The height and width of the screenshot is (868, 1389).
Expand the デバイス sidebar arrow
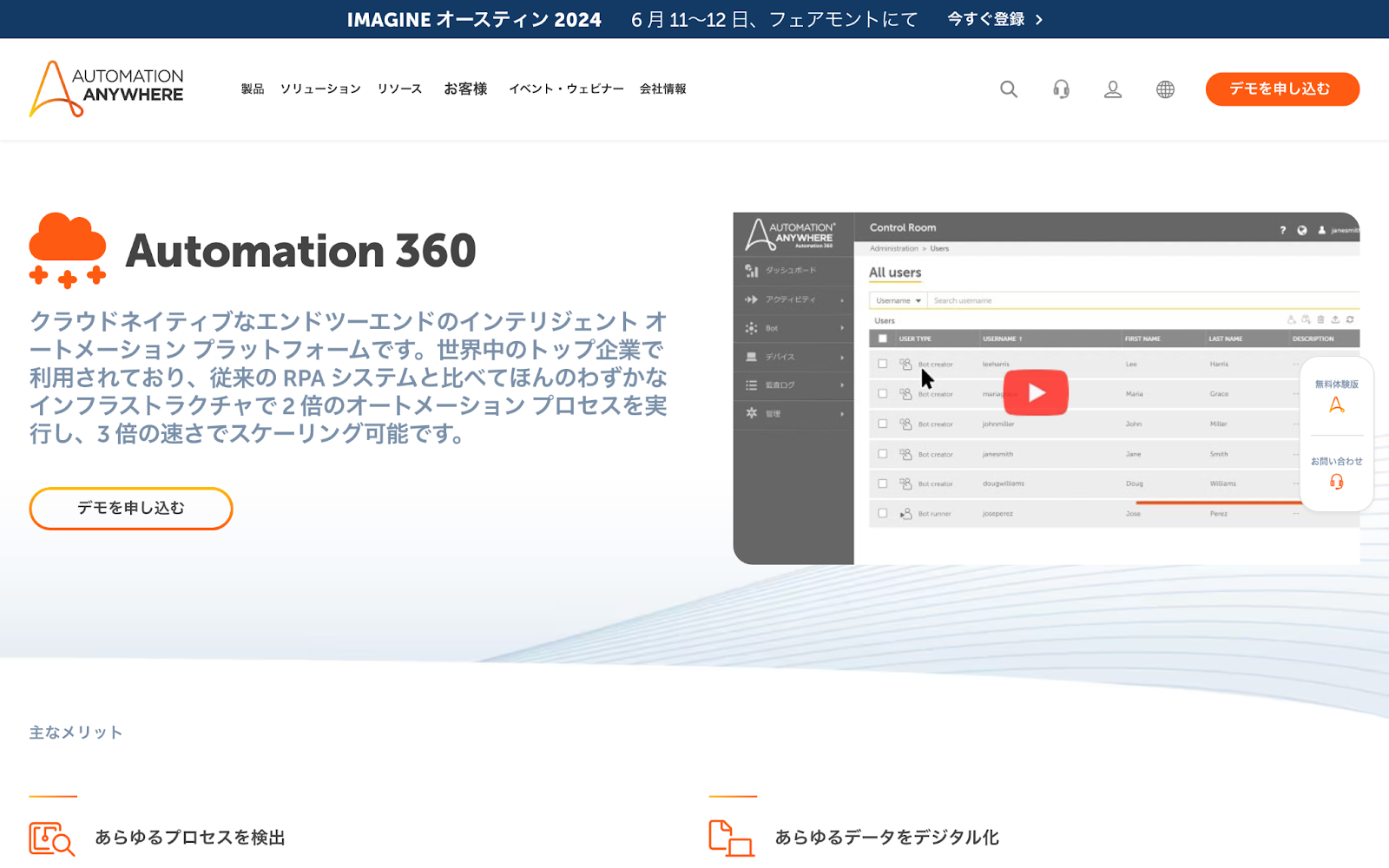(x=842, y=357)
